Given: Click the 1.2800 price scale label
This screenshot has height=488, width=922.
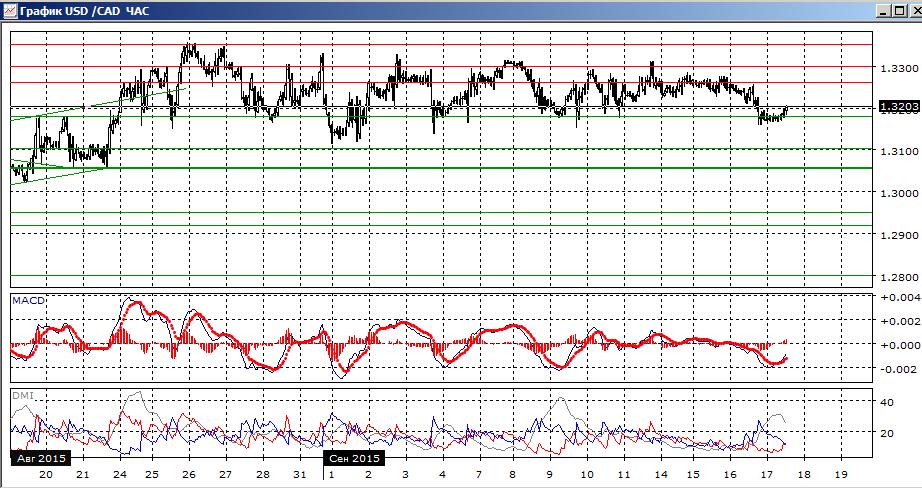Looking at the screenshot, I should coord(897,278).
